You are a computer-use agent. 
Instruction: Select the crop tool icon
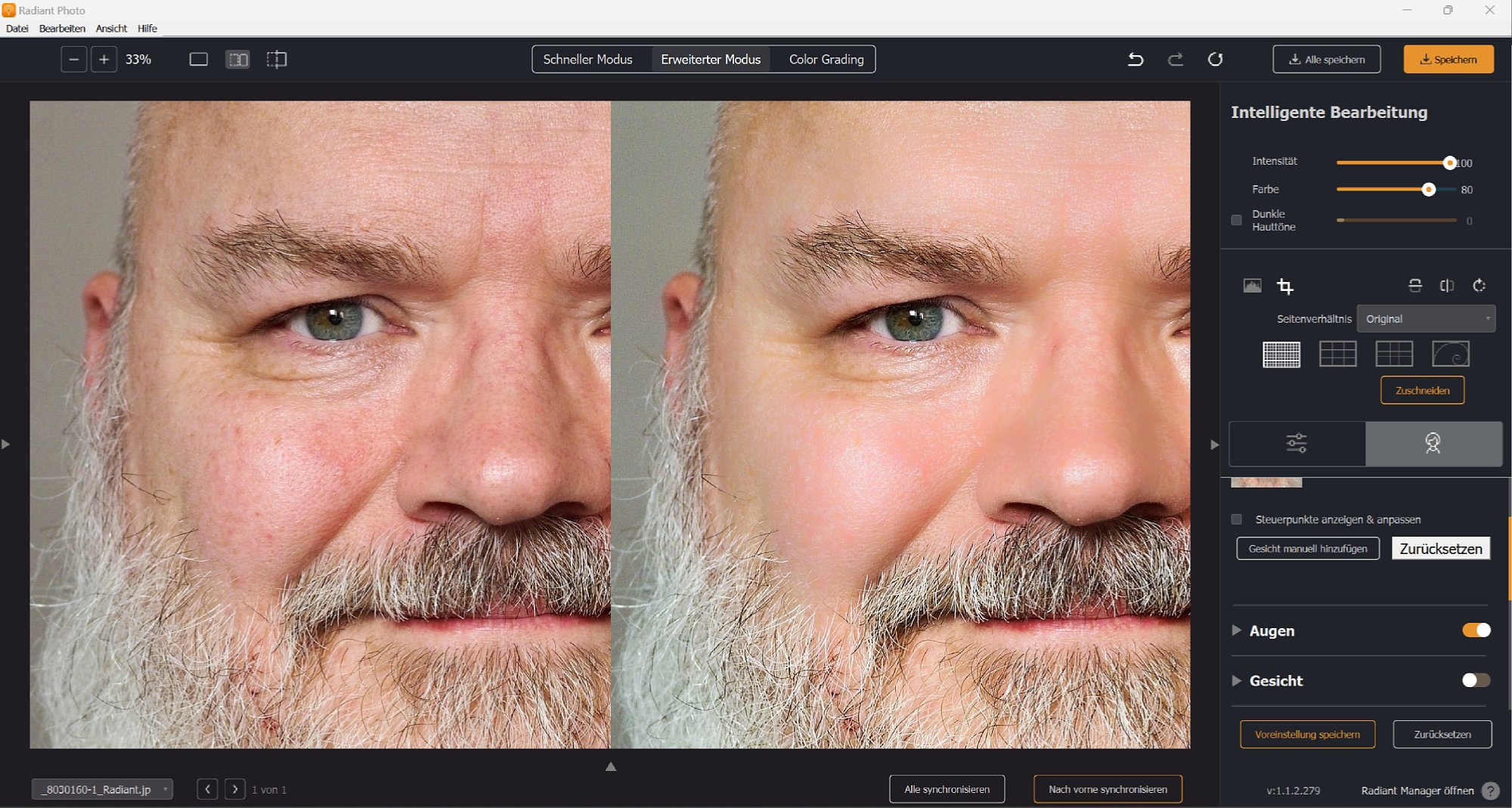point(1285,286)
